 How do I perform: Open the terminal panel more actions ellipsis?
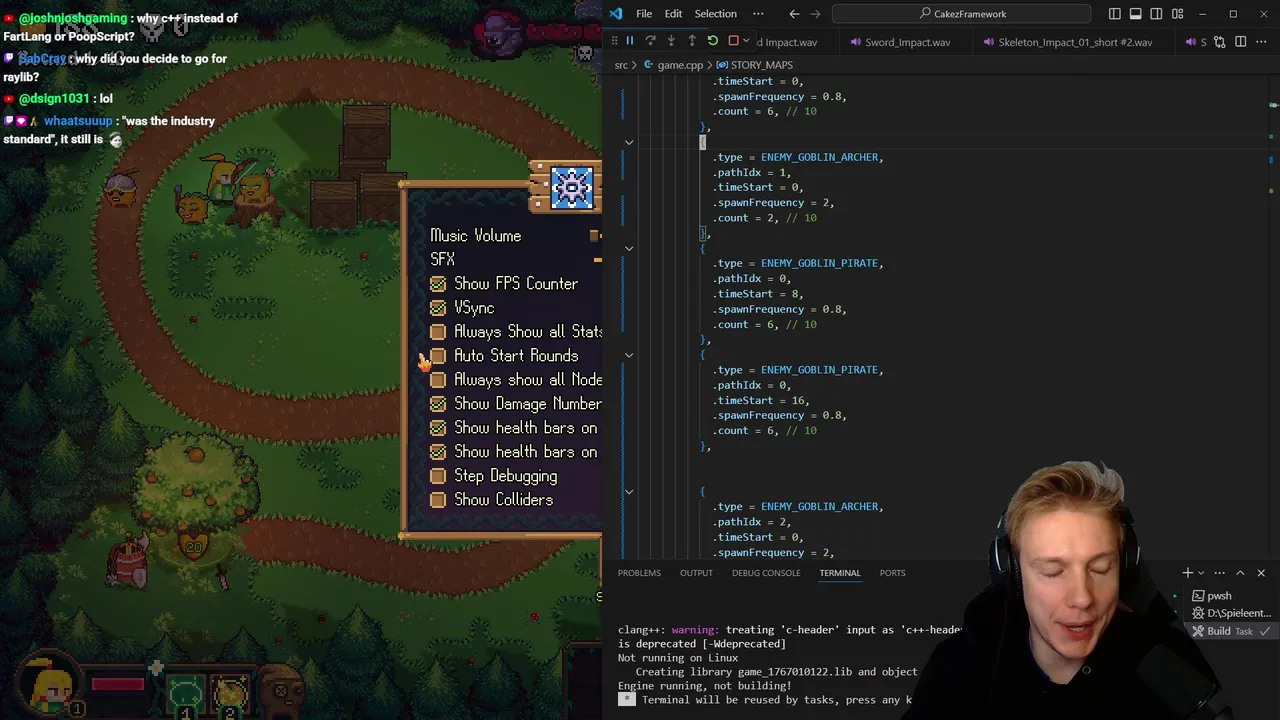coord(1220,573)
